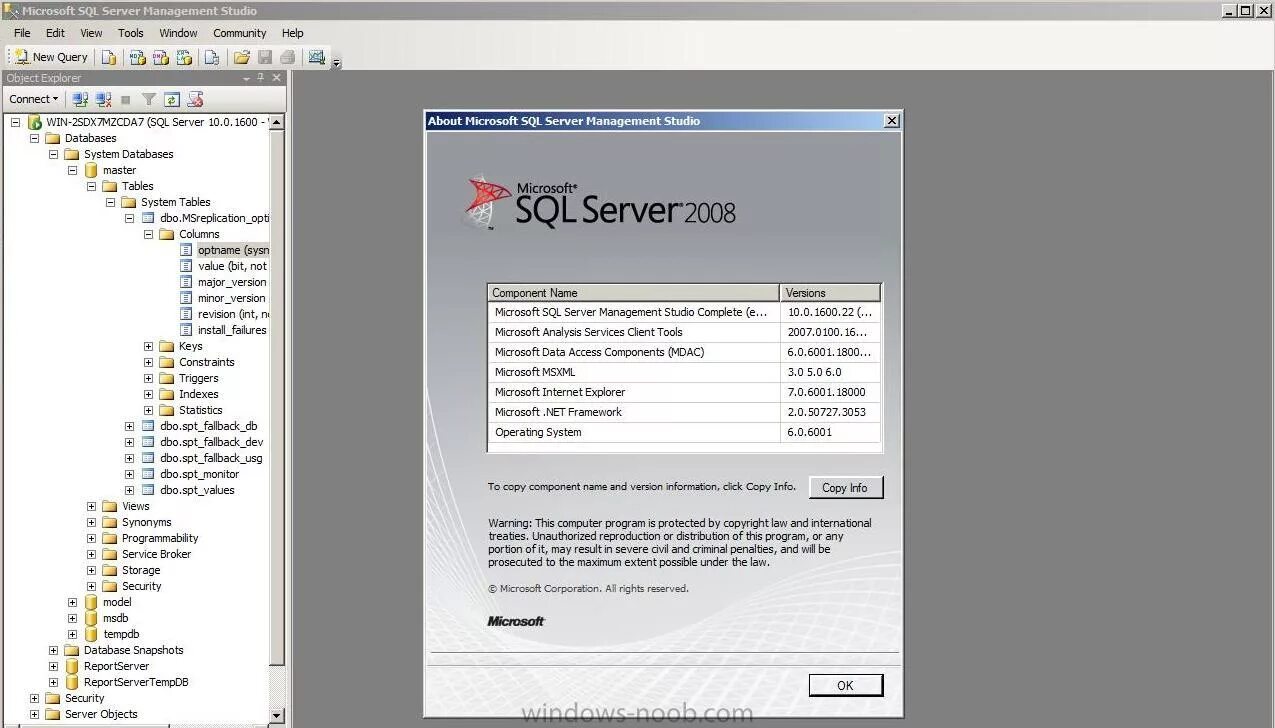The width and height of the screenshot is (1275, 728).
Task: Expand the ReportServerTempDB database
Action: pos(53,682)
